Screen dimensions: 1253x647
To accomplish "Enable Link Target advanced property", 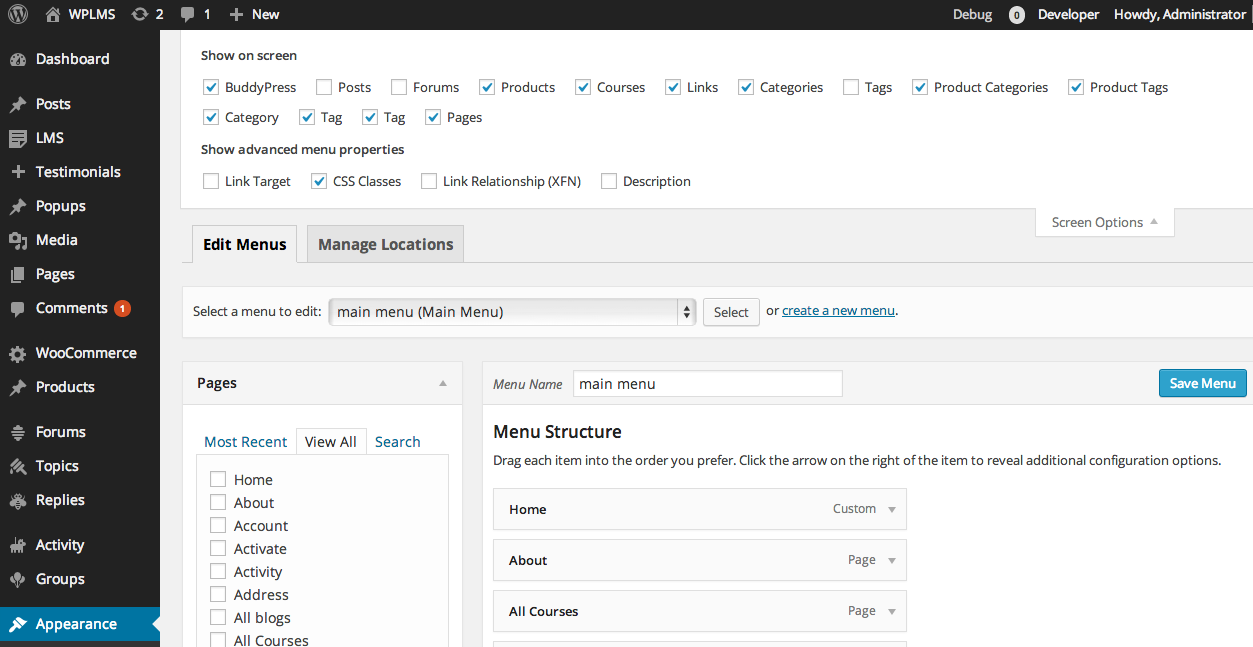I will (x=211, y=181).
